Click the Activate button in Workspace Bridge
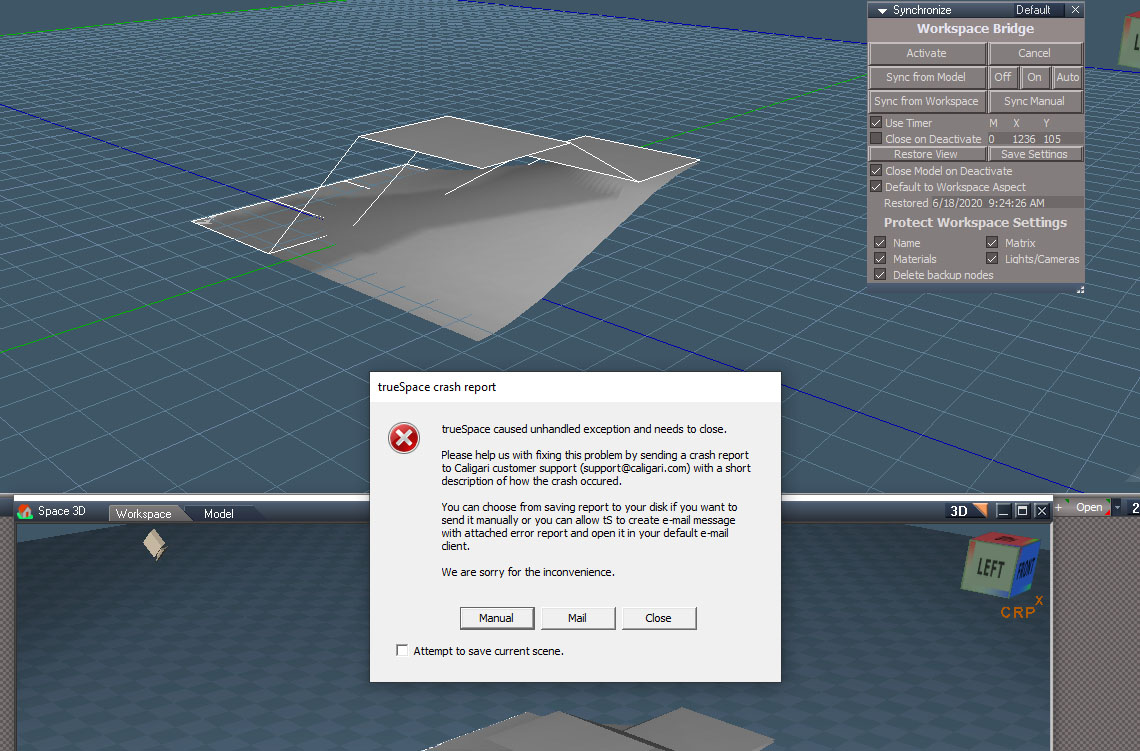Screen dimensions: 1140x751 pos(927,53)
